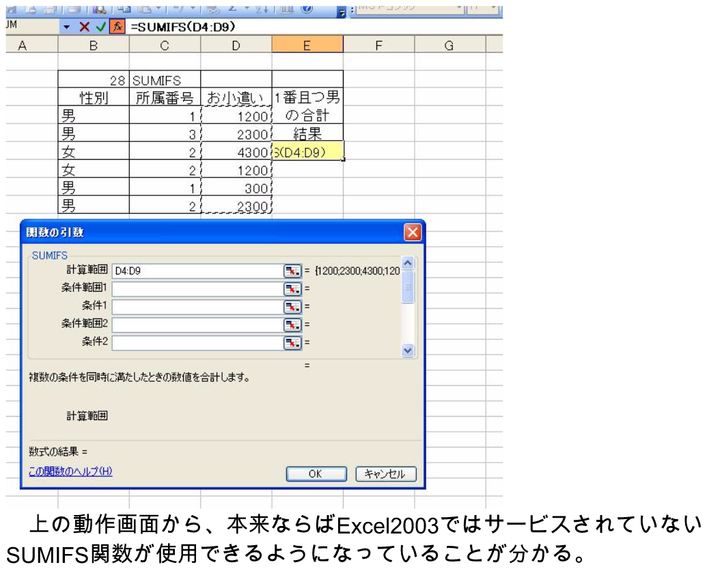The height and width of the screenshot is (582, 720).
Task: Click the 条件1 range selector icon
Action: [292, 307]
